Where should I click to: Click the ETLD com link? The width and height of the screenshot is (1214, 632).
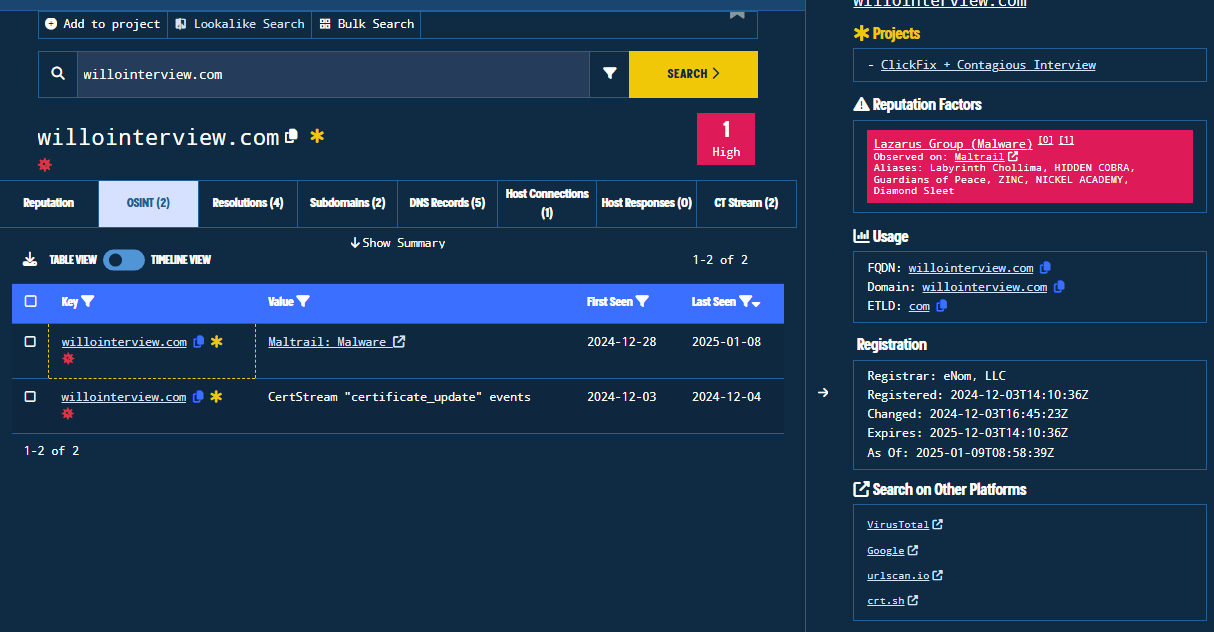(x=919, y=306)
